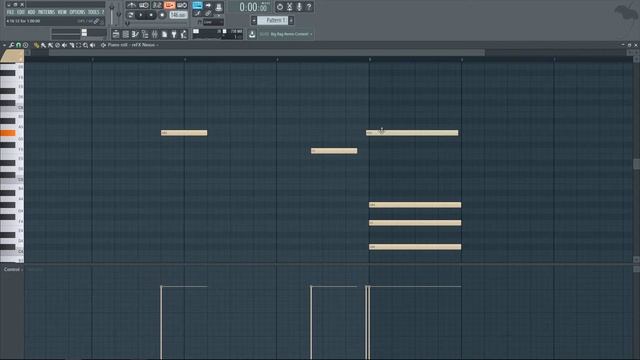Open the piano roll view icon in main toolbar
Viewport: 640px width, 360px height.
point(135,34)
